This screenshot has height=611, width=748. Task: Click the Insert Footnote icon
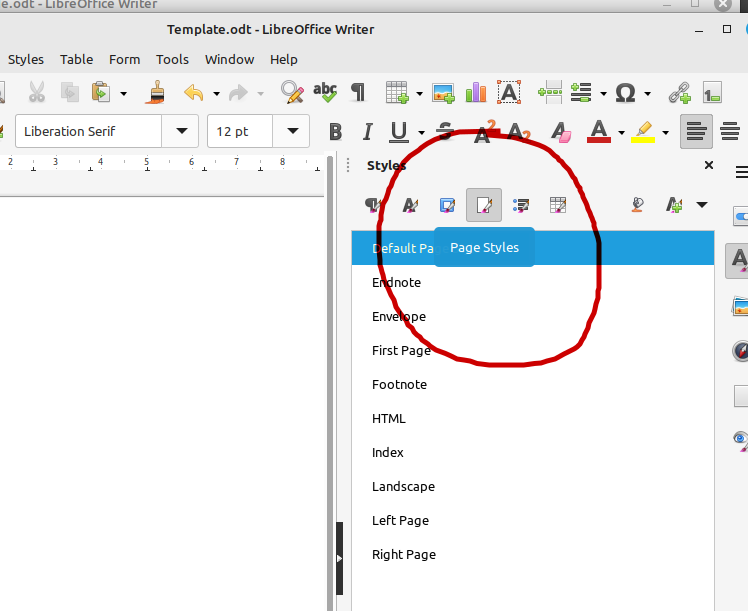click(x=712, y=93)
